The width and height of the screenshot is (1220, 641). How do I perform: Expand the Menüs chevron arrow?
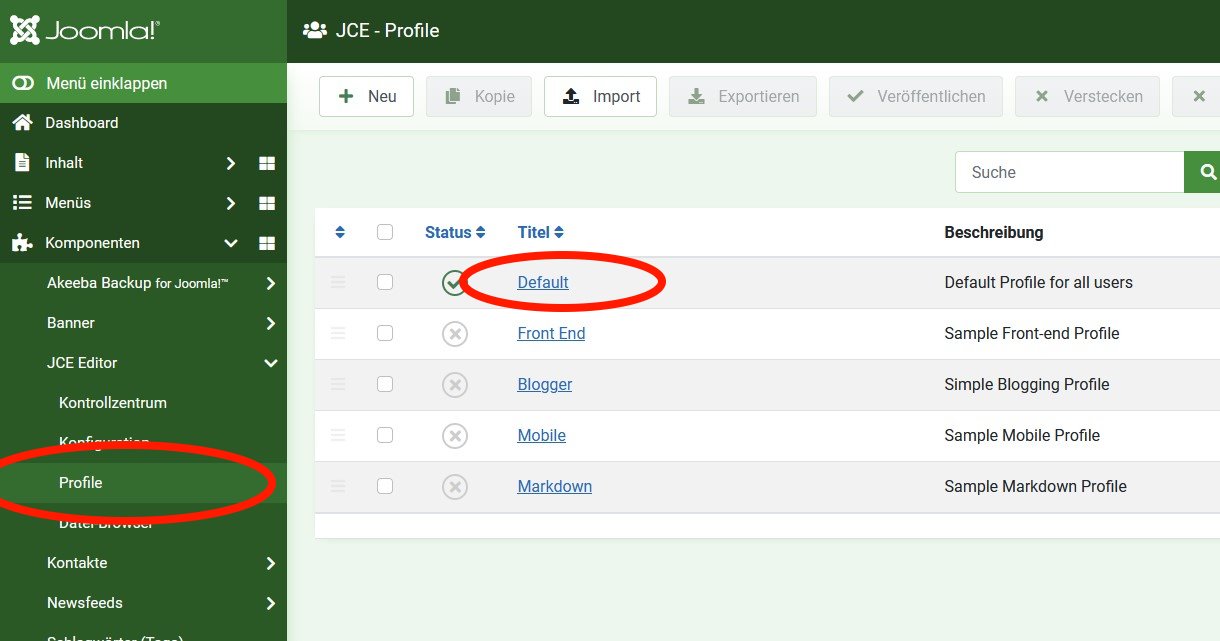(230, 203)
